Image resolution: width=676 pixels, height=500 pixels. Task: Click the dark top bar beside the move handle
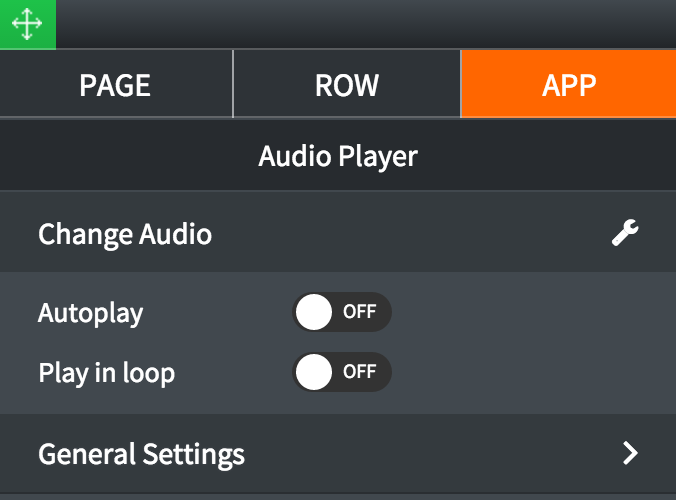tap(360, 24)
